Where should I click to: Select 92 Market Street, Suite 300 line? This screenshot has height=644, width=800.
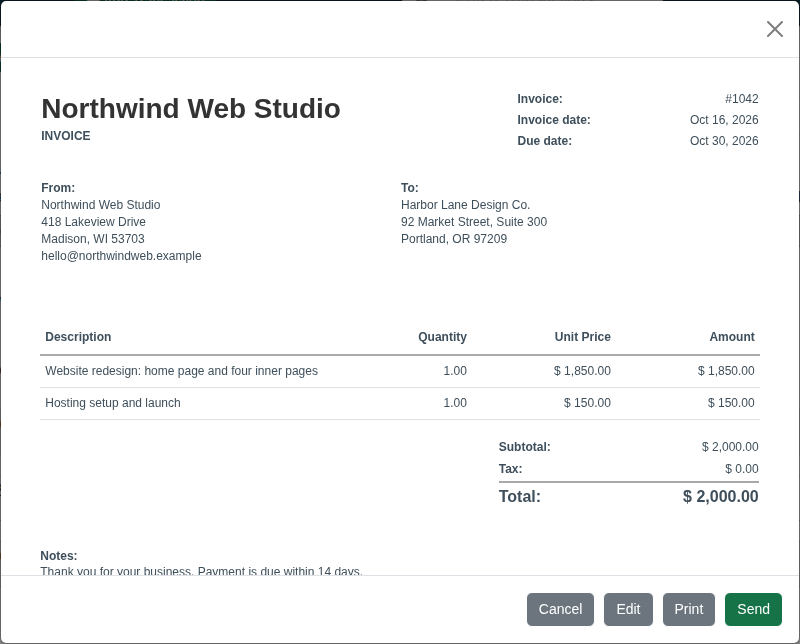click(x=474, y=221)
